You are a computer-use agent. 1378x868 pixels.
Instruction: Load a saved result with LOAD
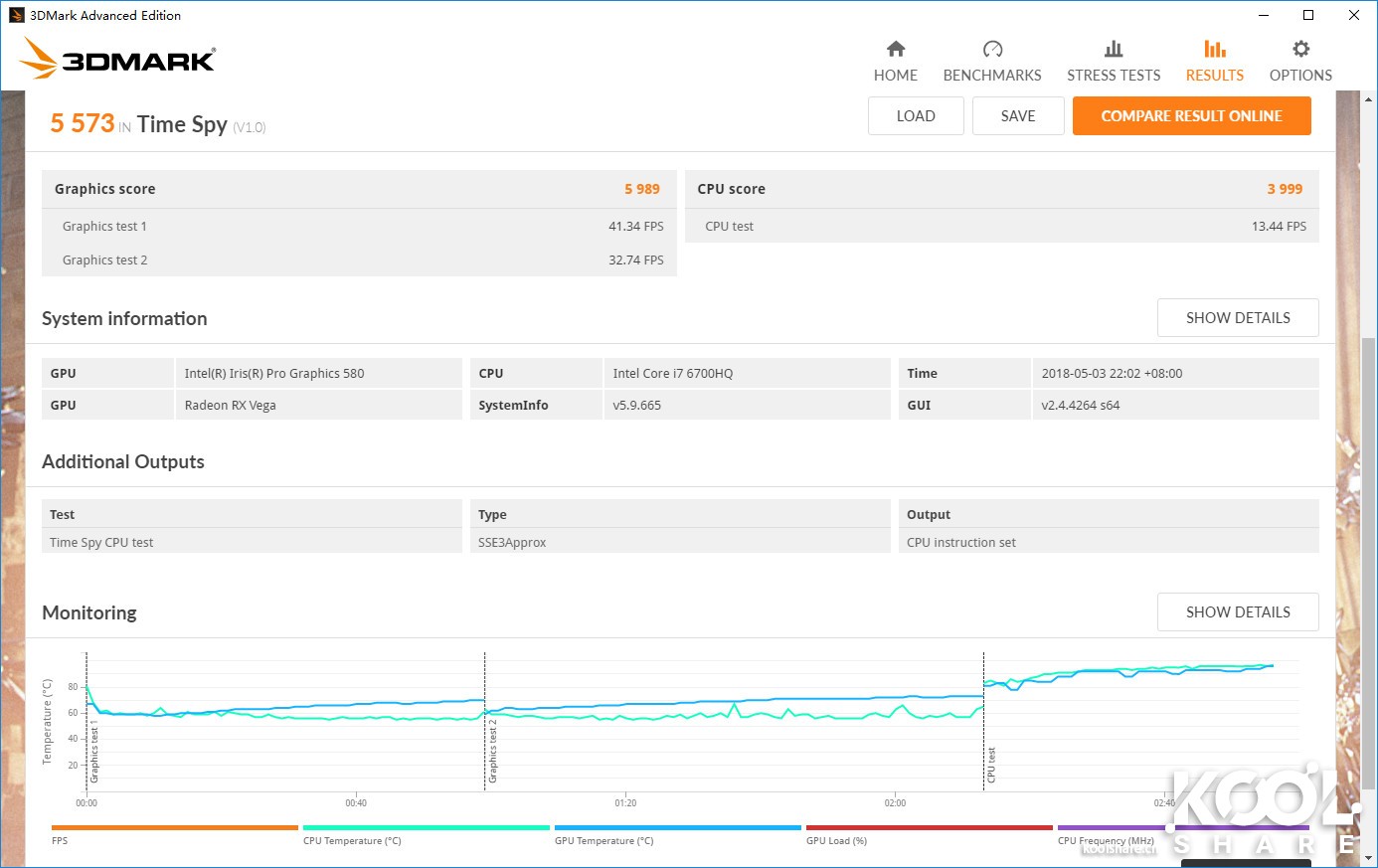tap(916, 115)
